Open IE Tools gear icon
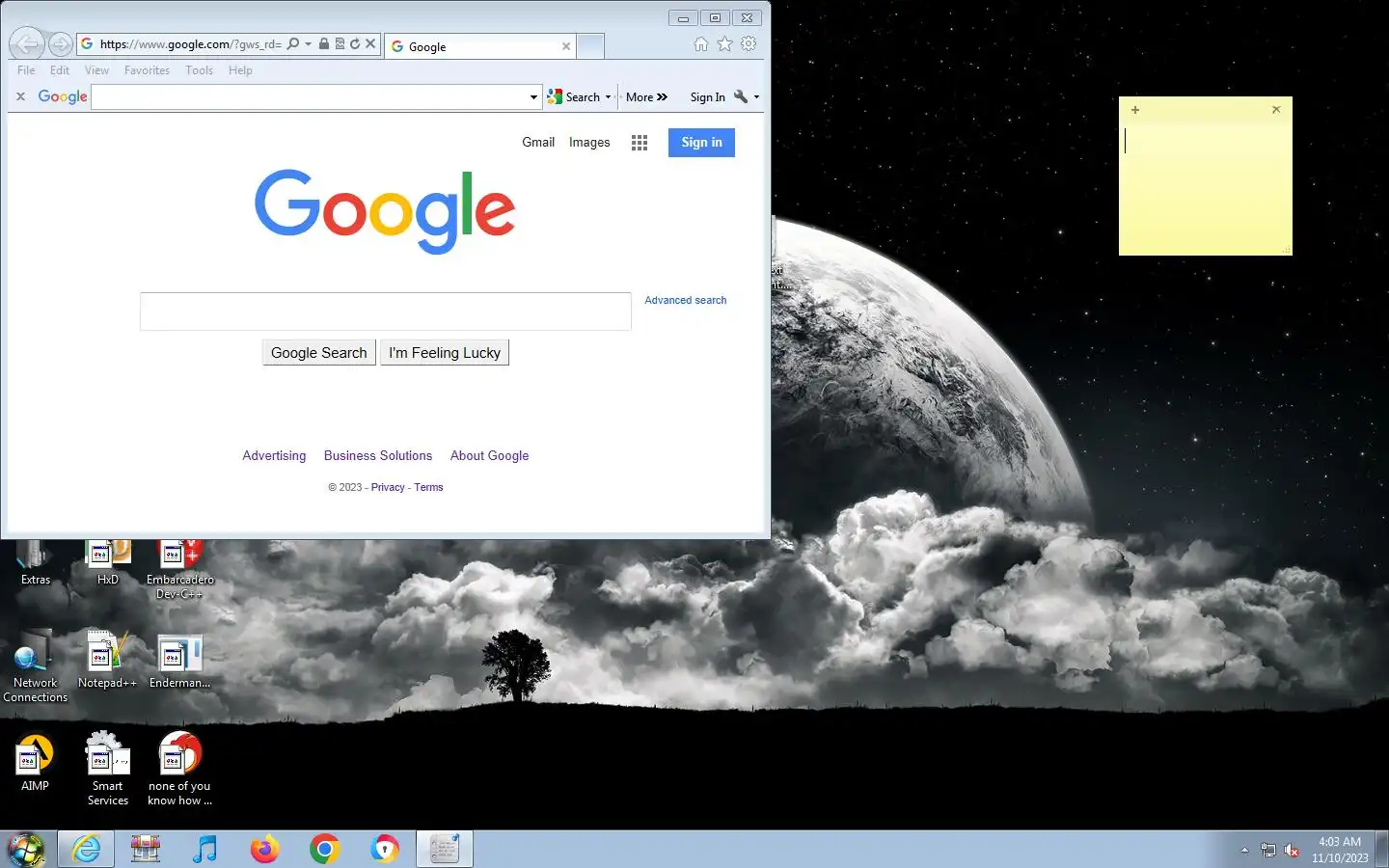This screenshot has width=1389, height=868. point(749,44)
